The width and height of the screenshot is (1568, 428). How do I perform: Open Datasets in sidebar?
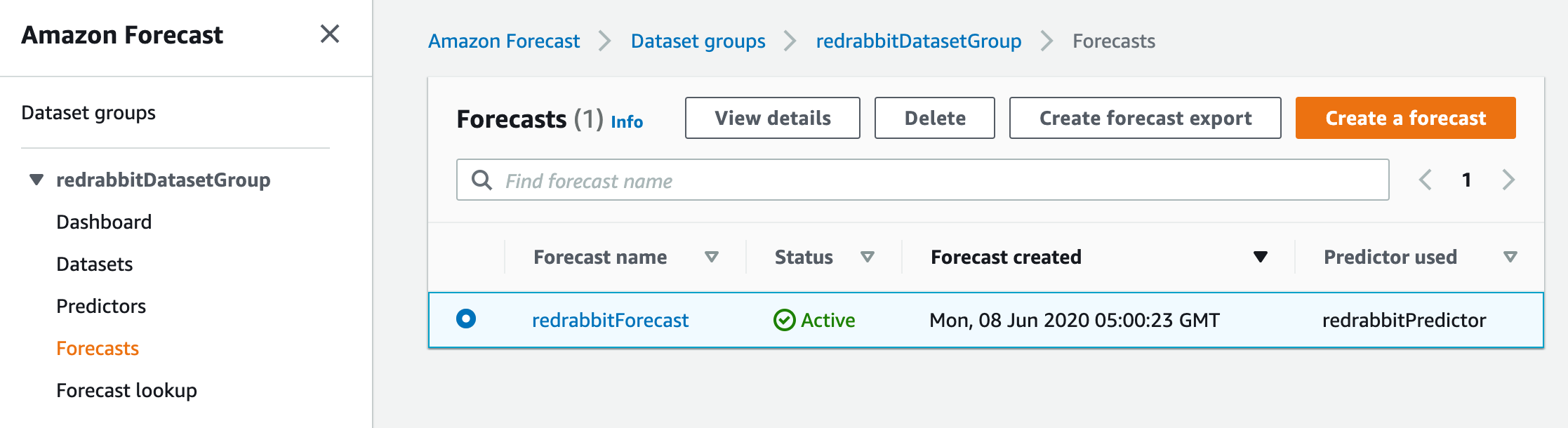(x=95, y=265)
